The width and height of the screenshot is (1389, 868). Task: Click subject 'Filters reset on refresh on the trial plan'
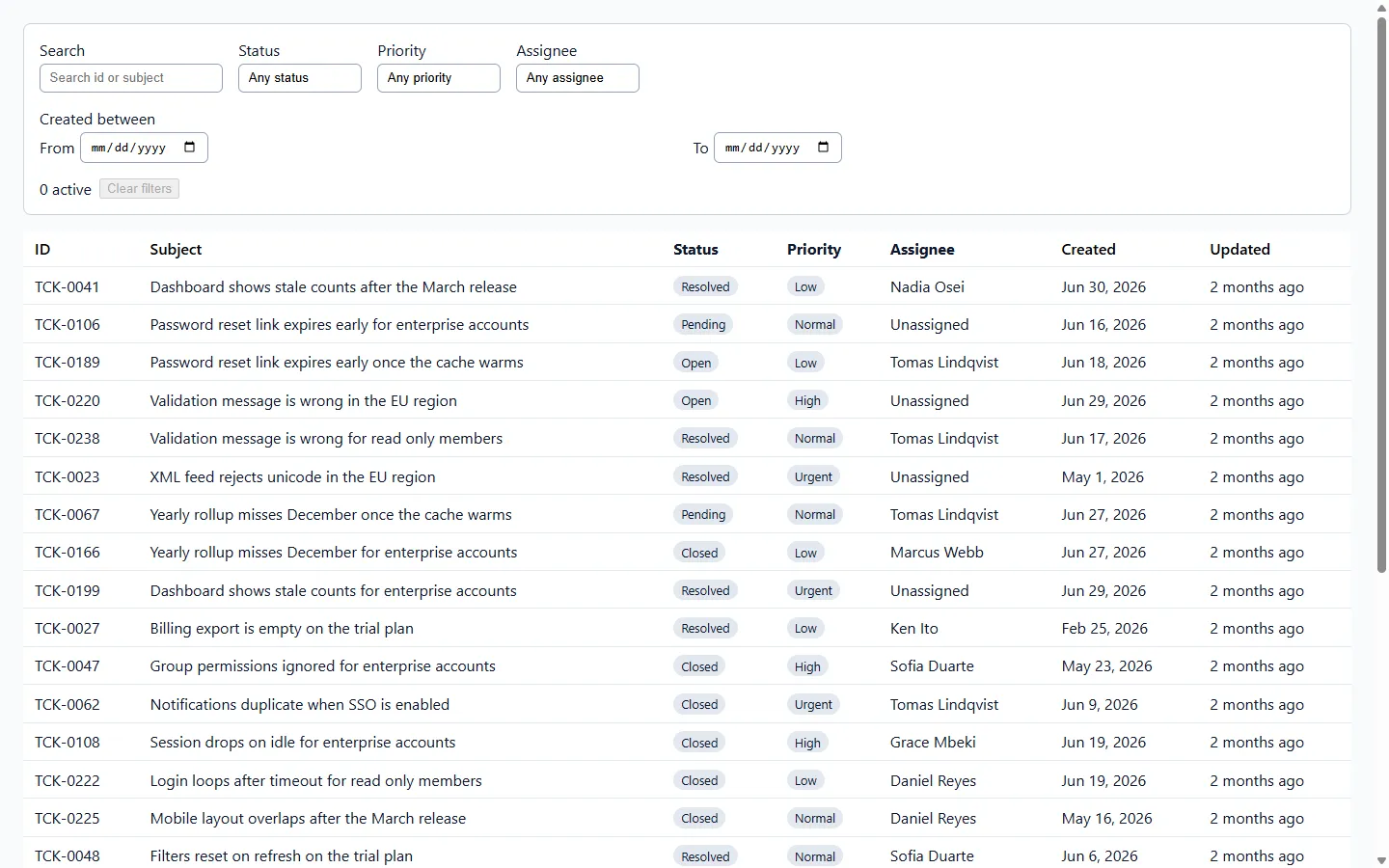[x=281, y=855]
